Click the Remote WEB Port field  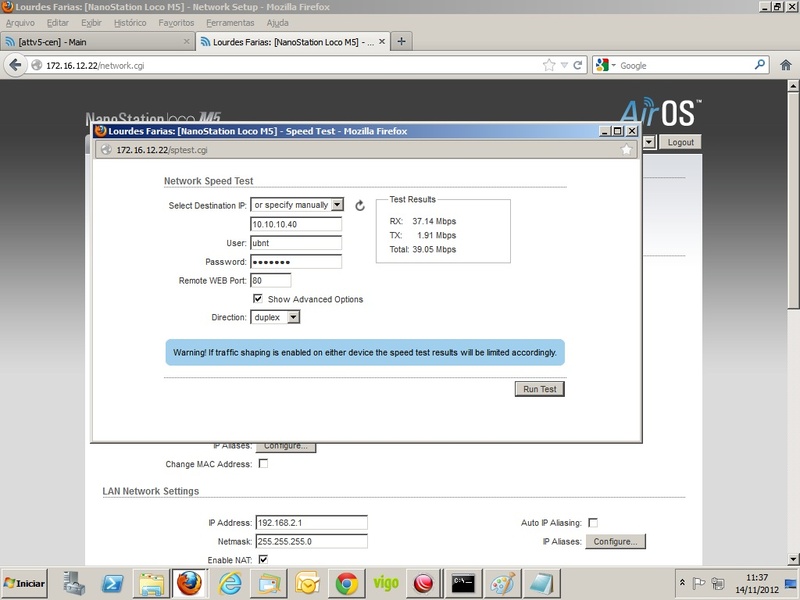coord(270,280)
